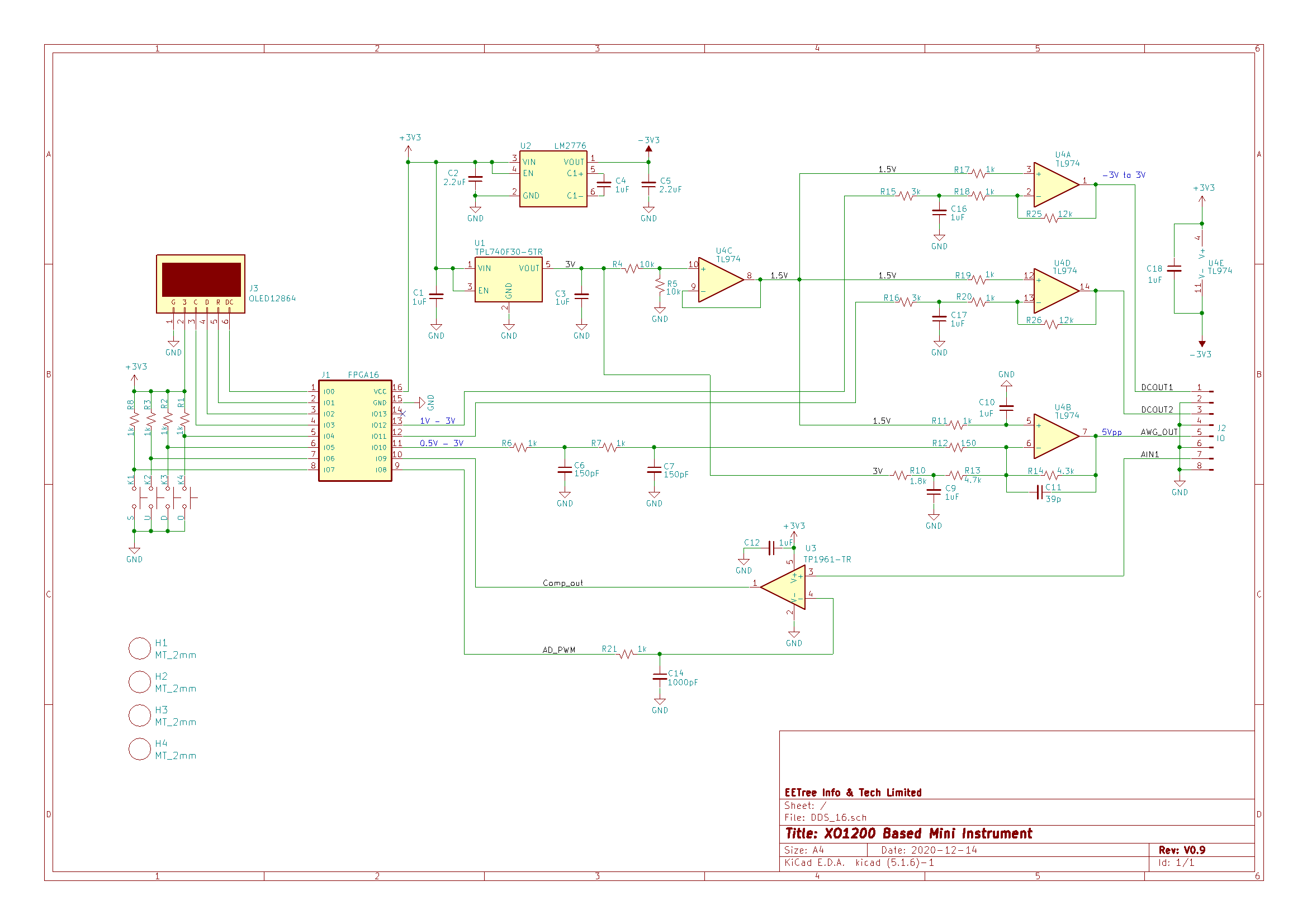
Task: Click the AD_PWM net label
Action: [x=558, y=650]
